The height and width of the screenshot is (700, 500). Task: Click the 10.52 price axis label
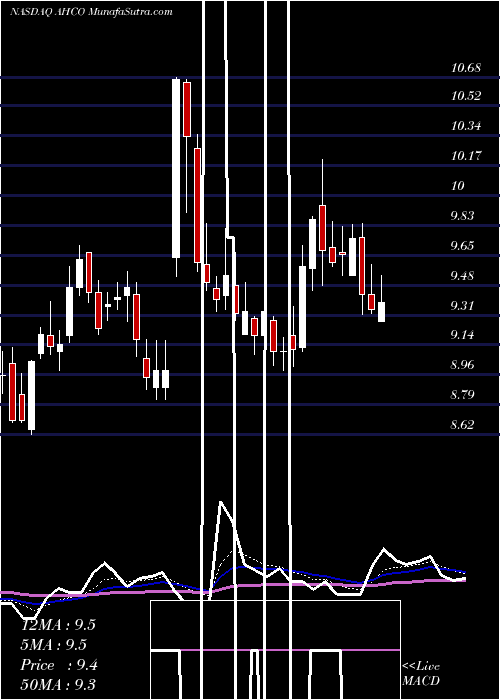(x=466, y=96)
